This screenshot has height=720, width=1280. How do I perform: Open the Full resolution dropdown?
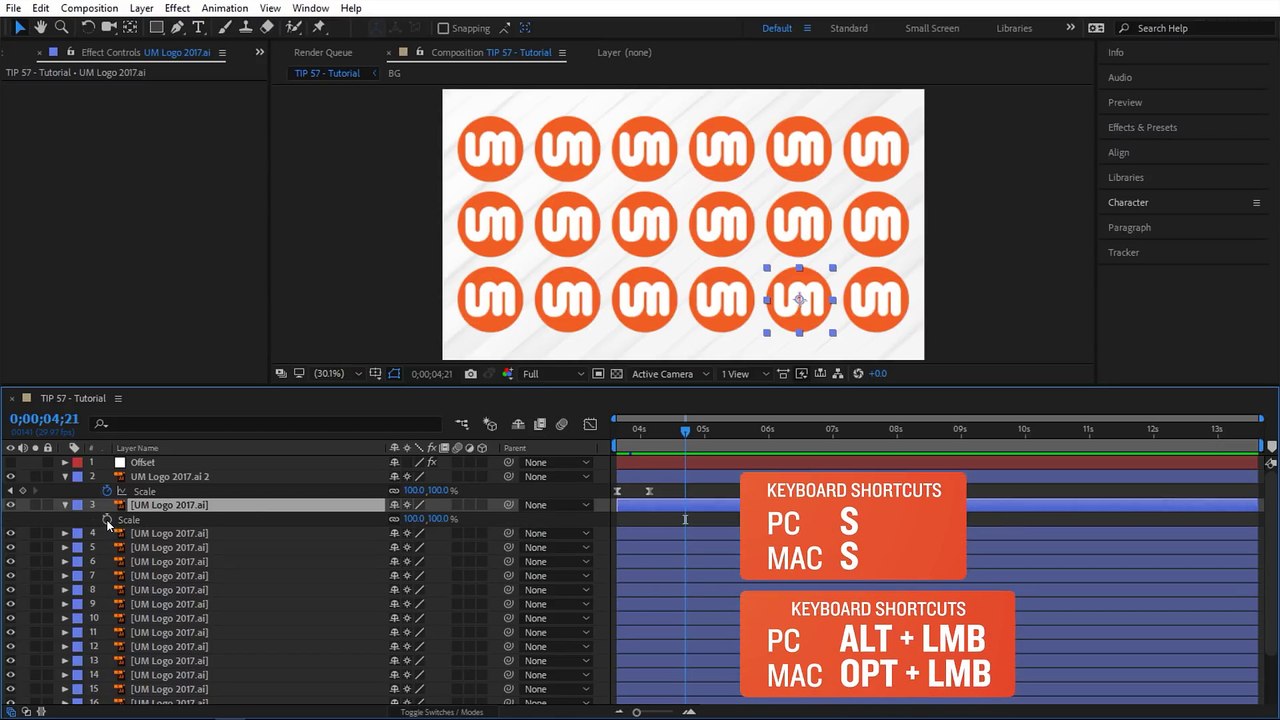[553, 374]
